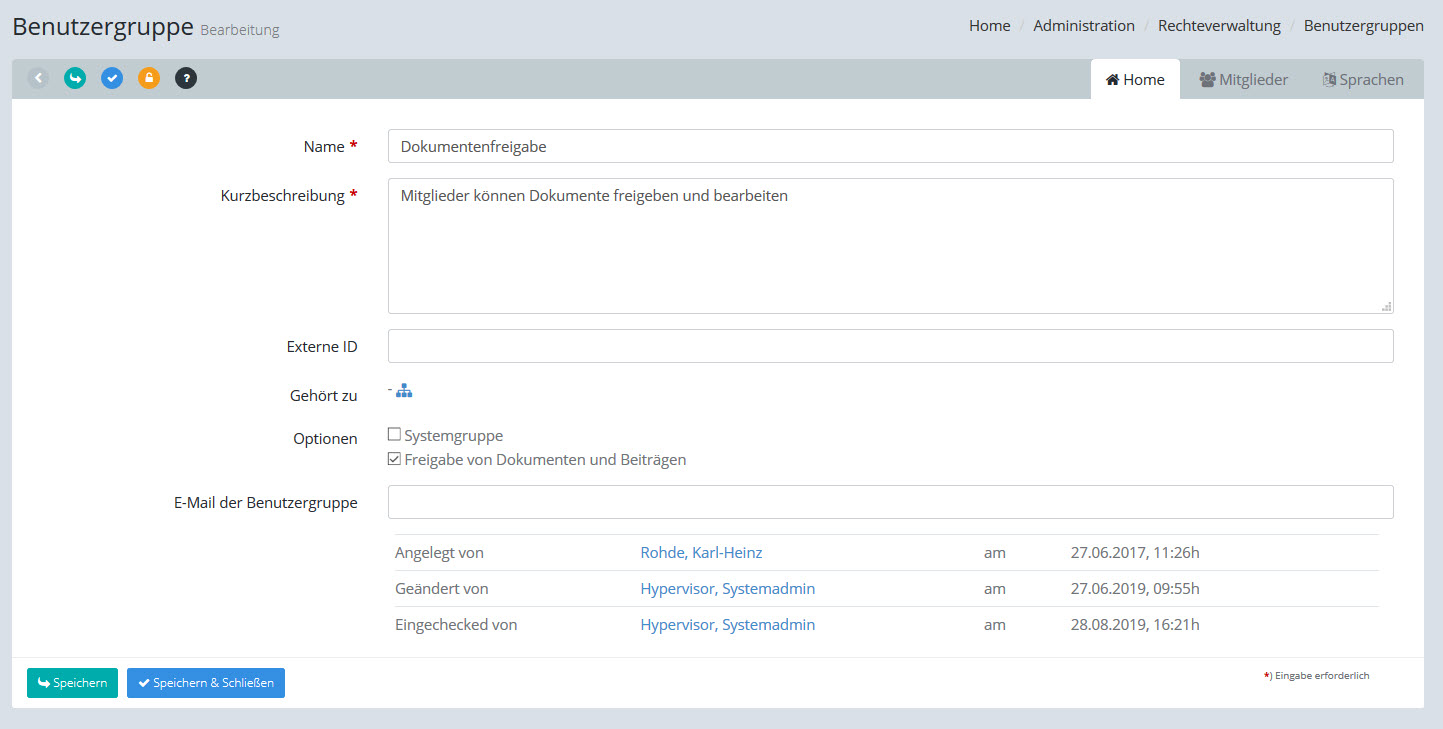Click into the Name input field
The height and width of the screenshot is (729, 1443).
890,146
